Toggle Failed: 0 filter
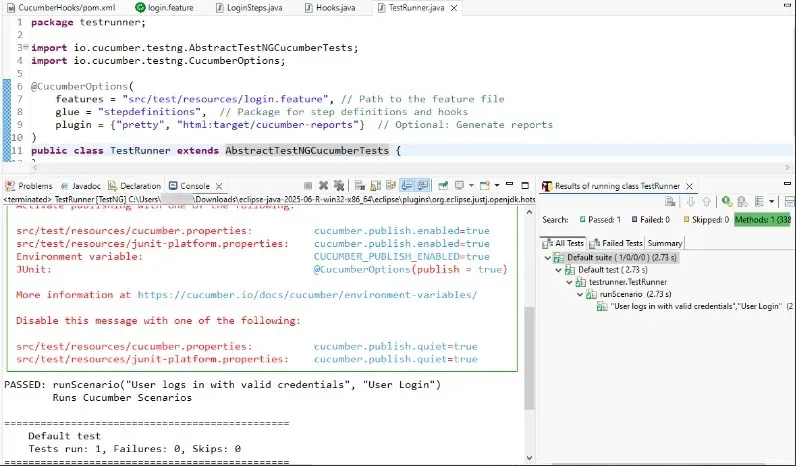 [x=650, y=220]
